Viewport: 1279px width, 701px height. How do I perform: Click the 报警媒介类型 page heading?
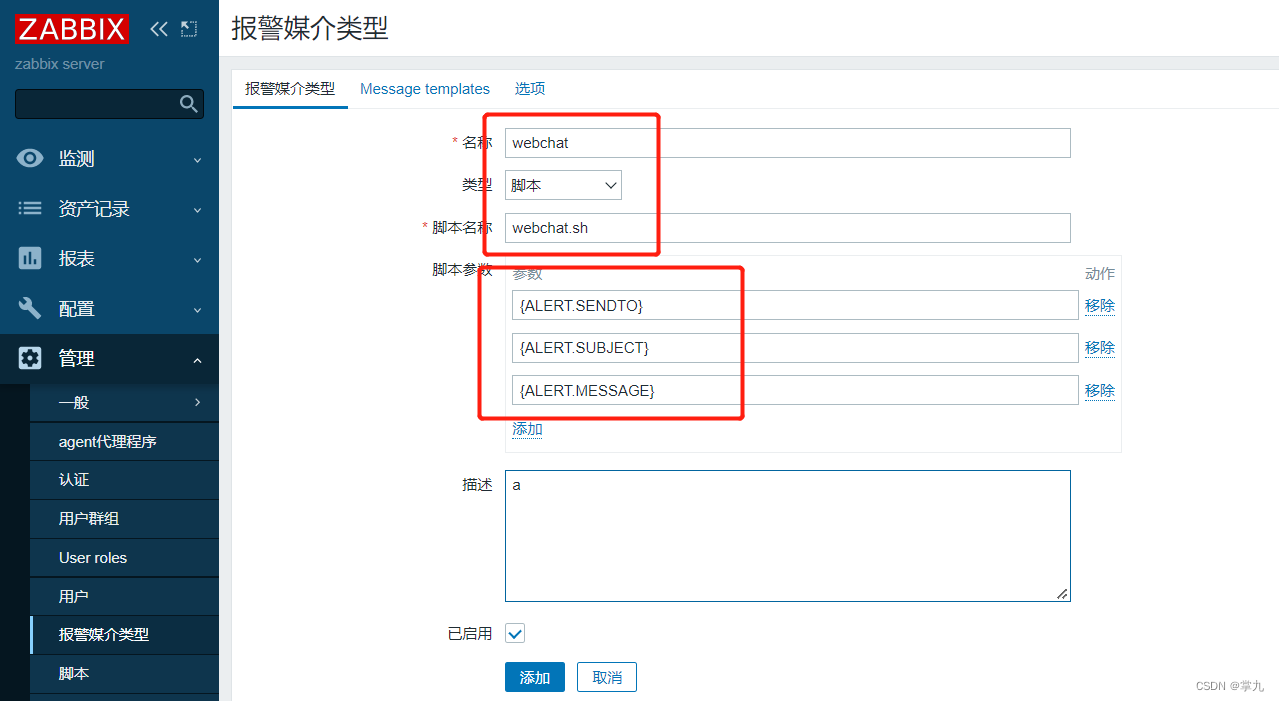pyautogui.click(x=310, y=28)
